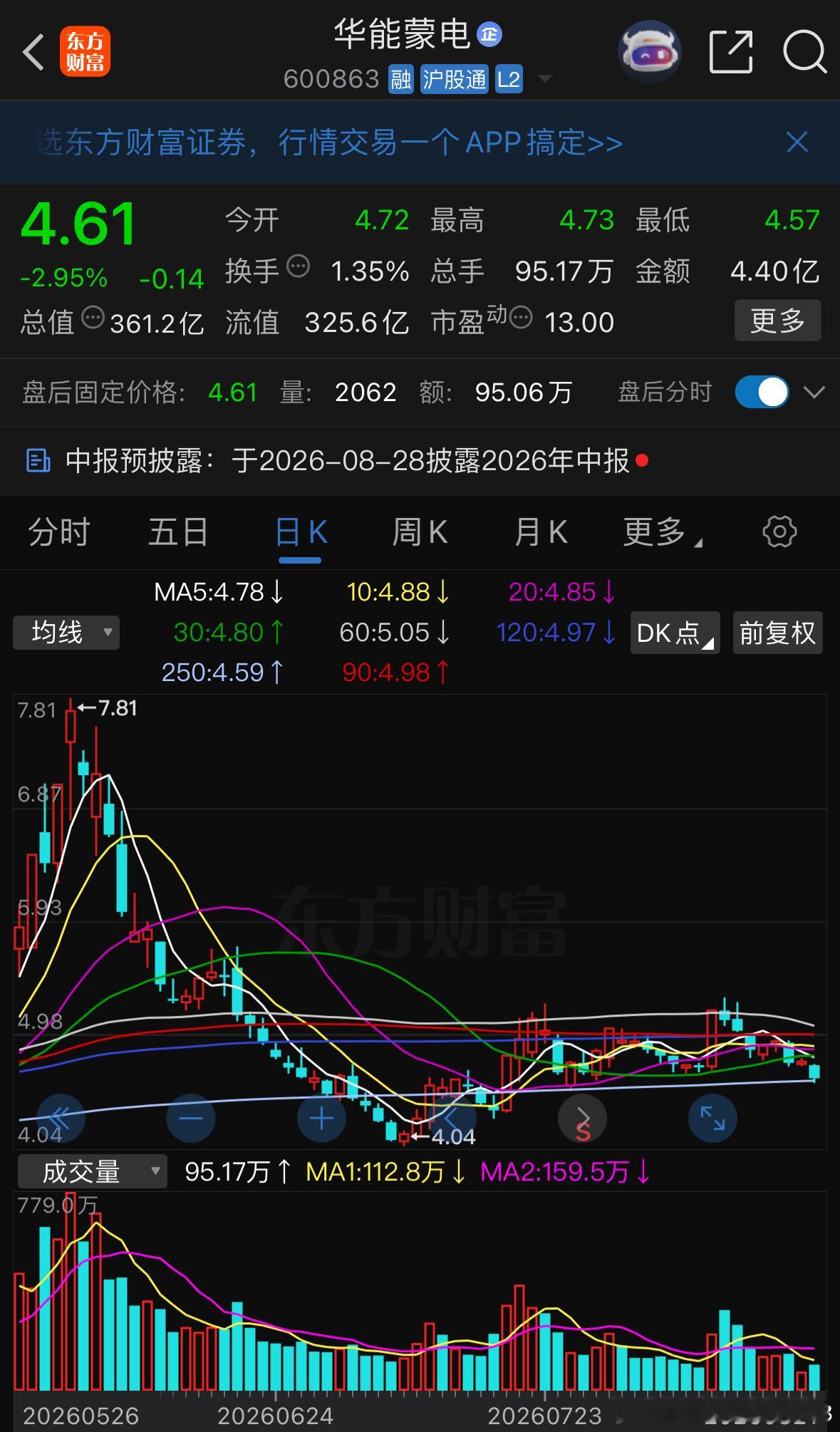The width and height of the screenshot is (840, 1432).
Task: Tap MA2:159.5万 volume average
Action: point(566,1172)
